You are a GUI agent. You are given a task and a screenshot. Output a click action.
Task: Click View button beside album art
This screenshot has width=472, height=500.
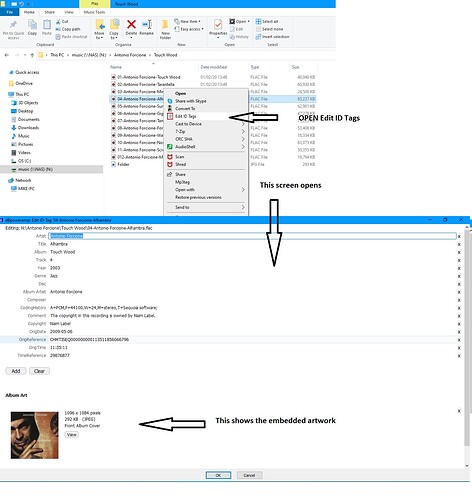[72, 435]
